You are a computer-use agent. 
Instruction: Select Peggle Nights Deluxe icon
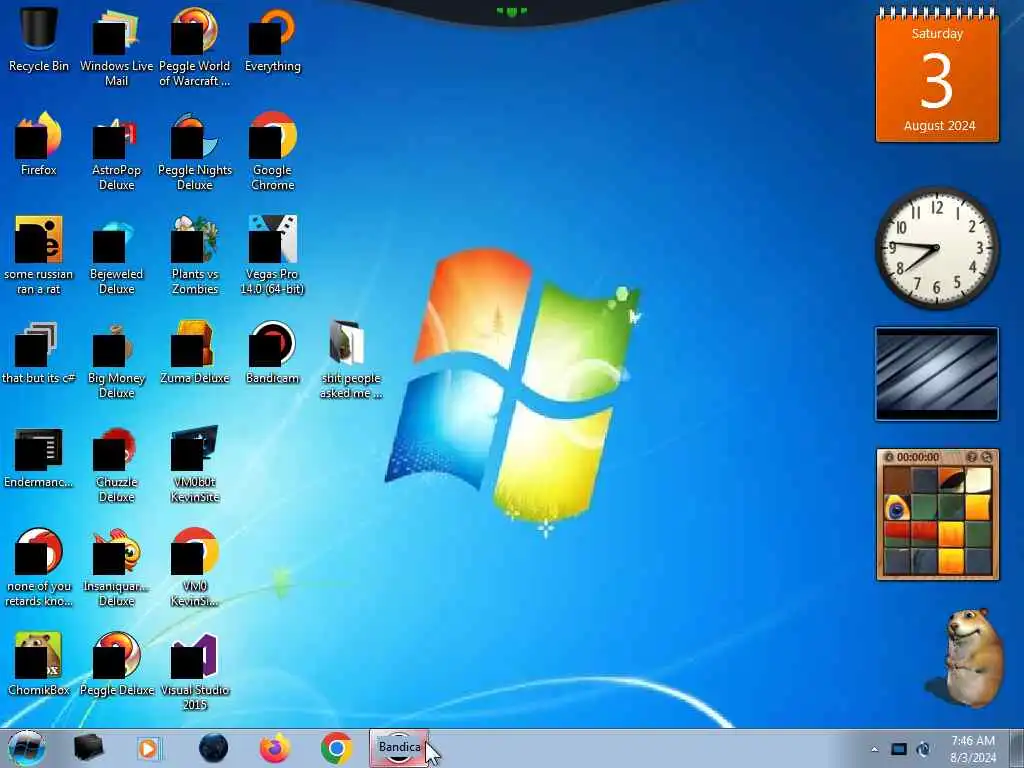point(195,151)
